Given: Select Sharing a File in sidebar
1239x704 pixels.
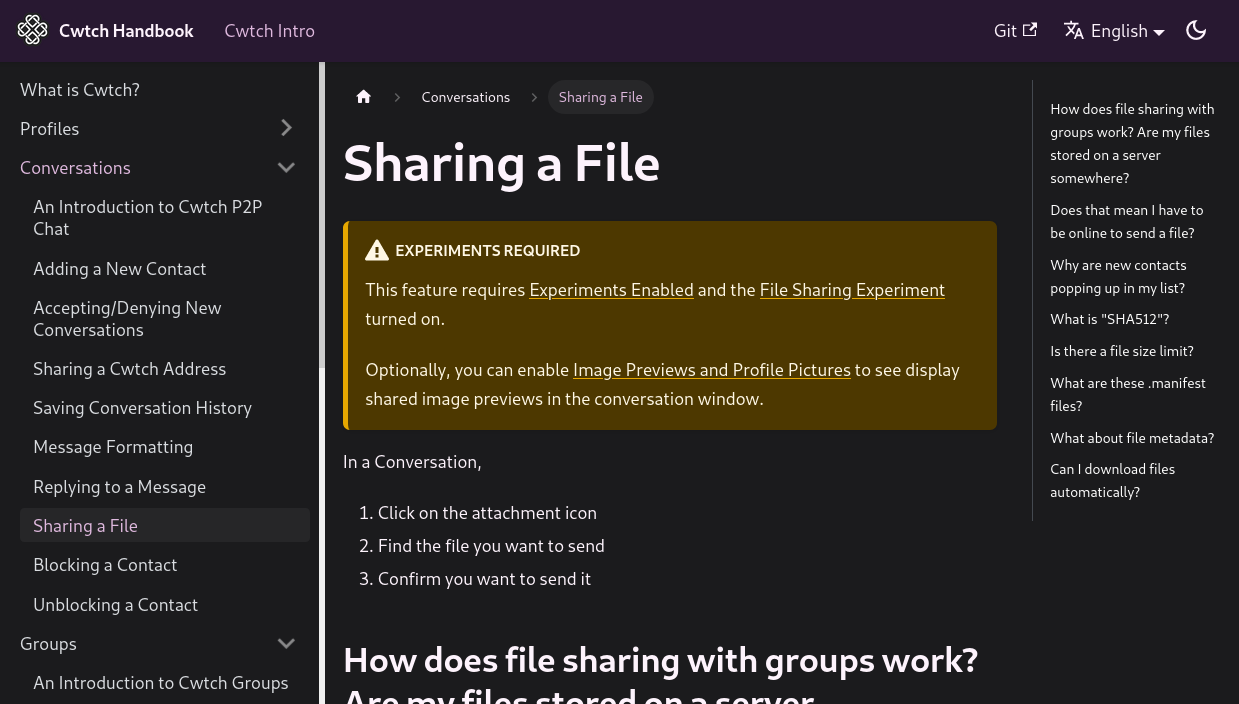Looking at the screenshot, I should click(165, 526).
